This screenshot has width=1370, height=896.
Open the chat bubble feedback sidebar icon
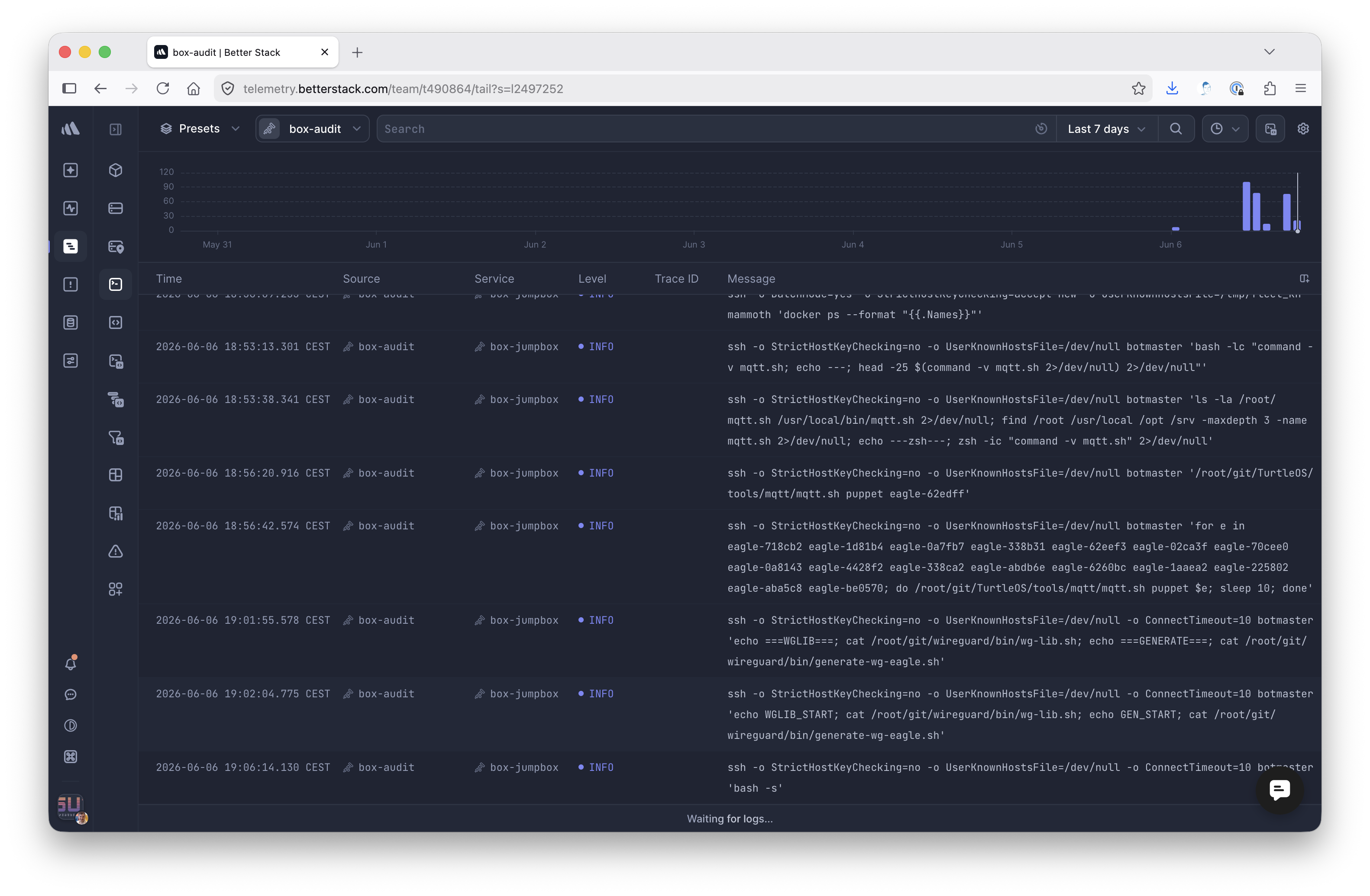[70, 695]
